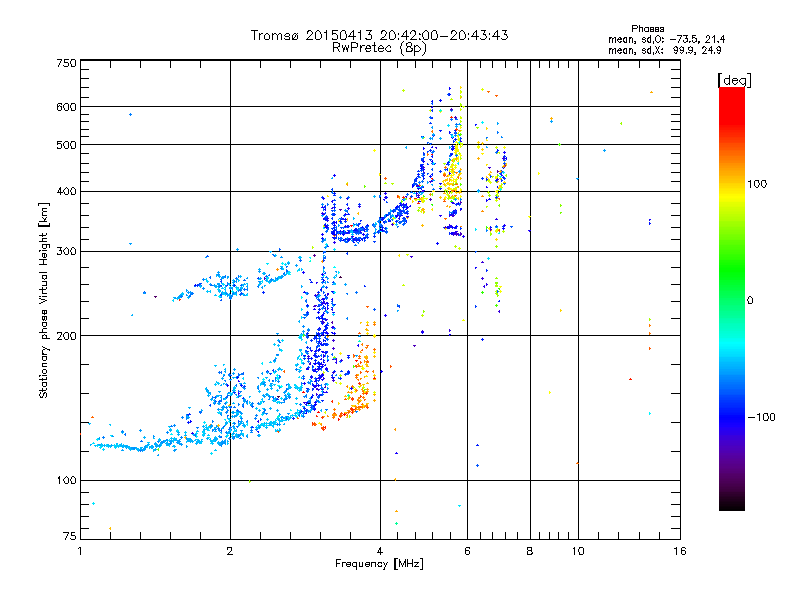The height and width of the screenshot is (600, 800).
Task: Click the y-axis tick '600'
Action: pyautogui.click(x=66, y=107)
